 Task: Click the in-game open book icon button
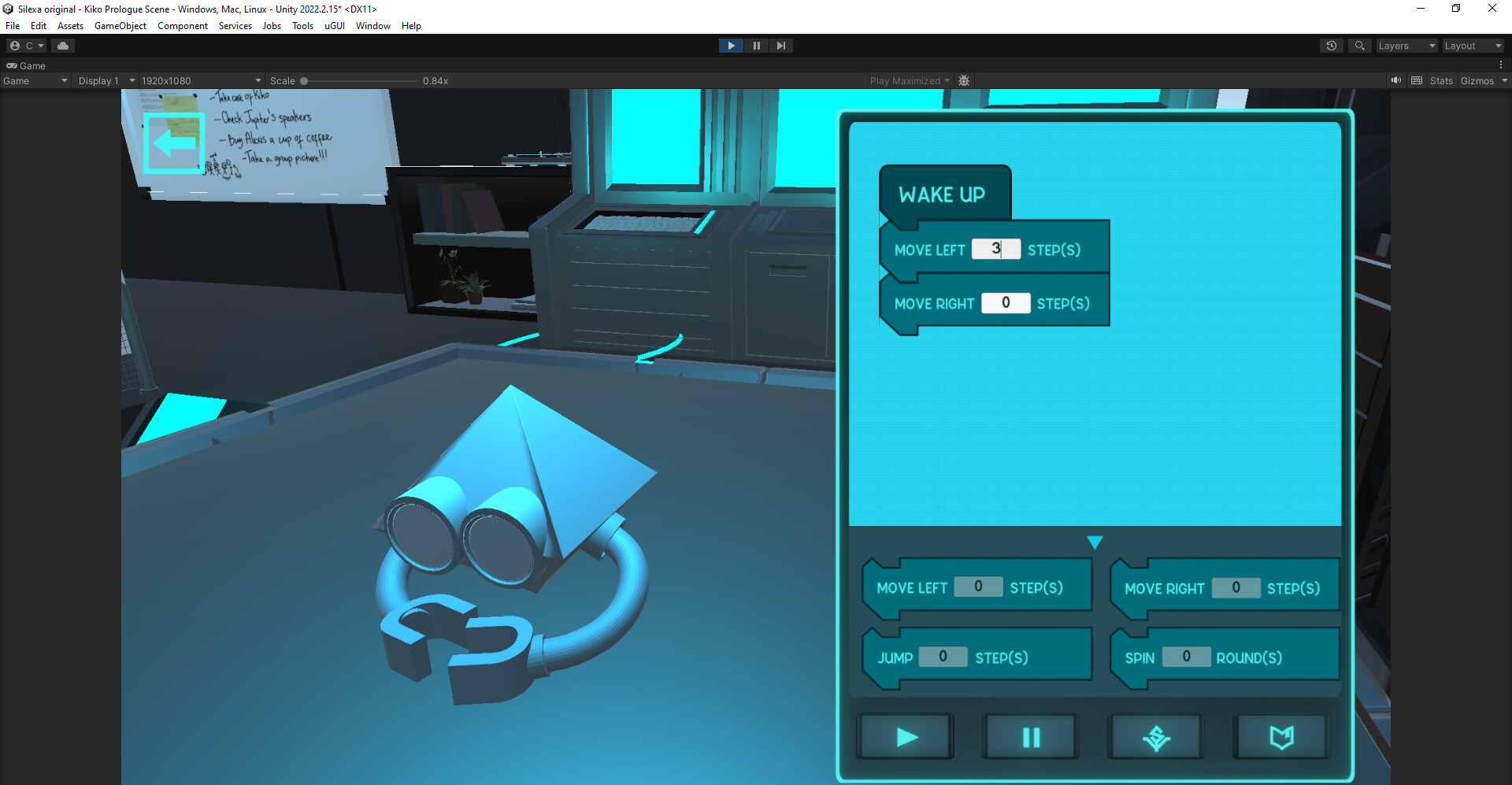pos(1281,737)
